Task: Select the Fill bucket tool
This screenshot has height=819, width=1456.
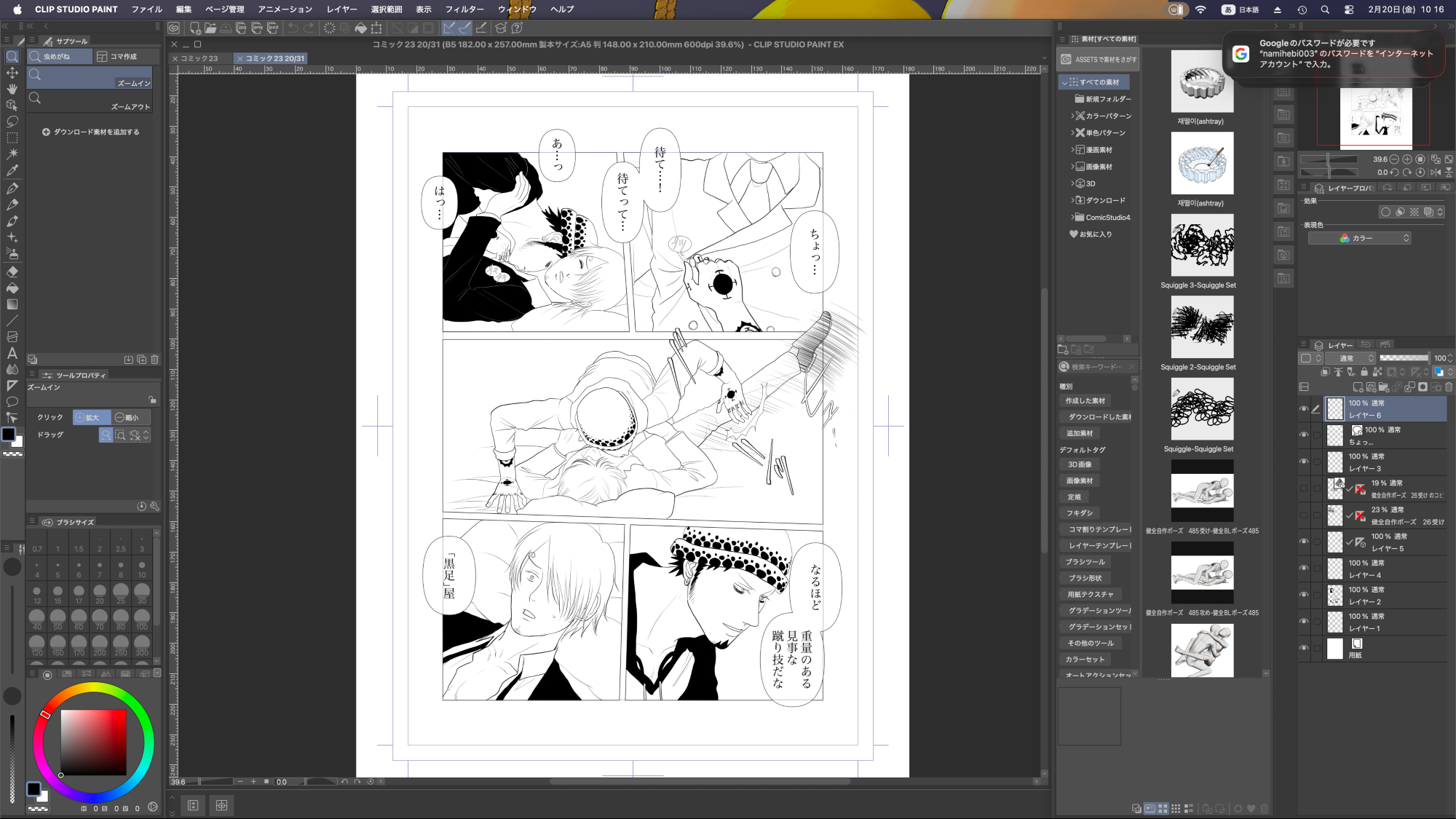Action: [x=12, y=288]
